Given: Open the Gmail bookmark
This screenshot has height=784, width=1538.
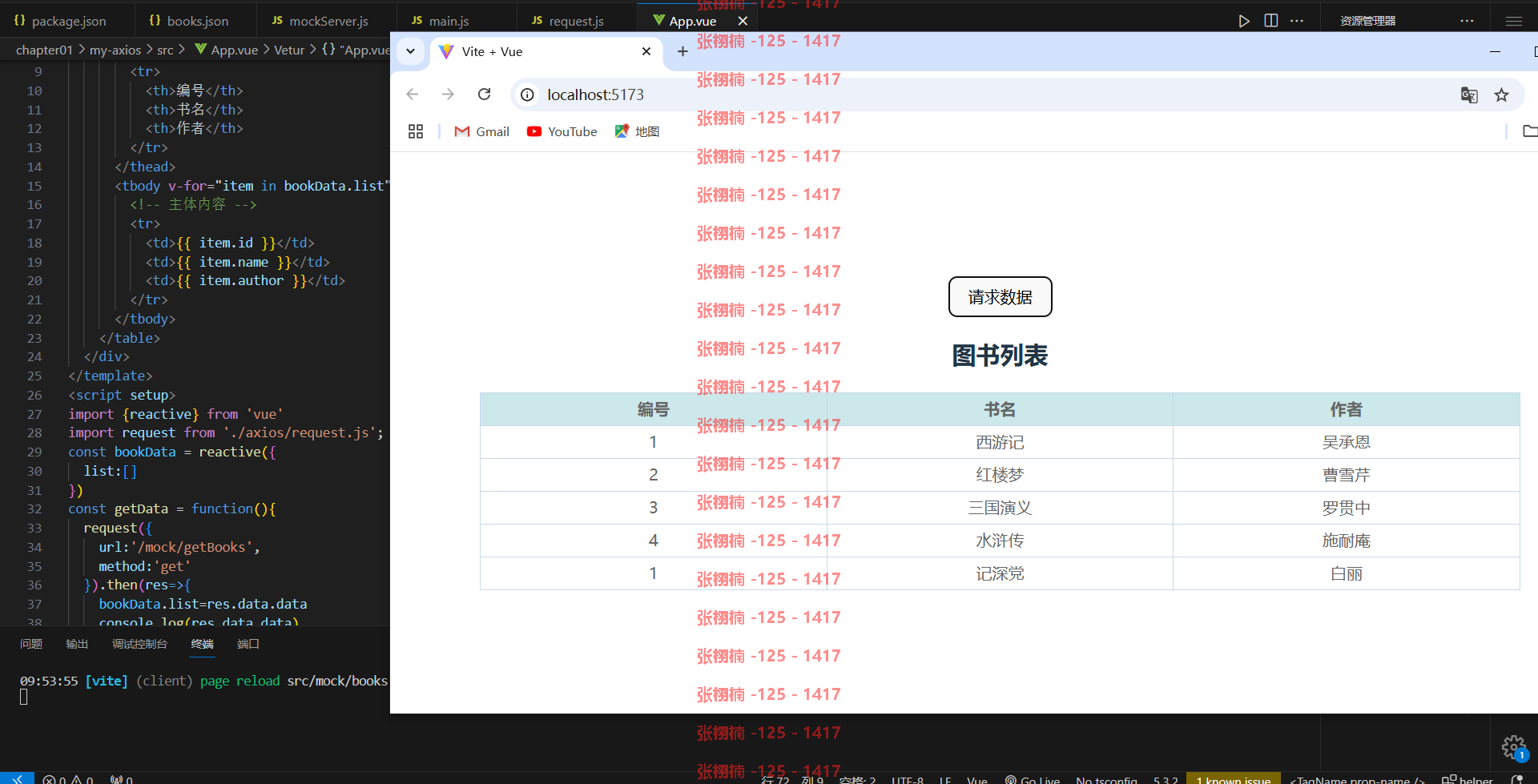Looking at the screenshot, I should [482, 131].
